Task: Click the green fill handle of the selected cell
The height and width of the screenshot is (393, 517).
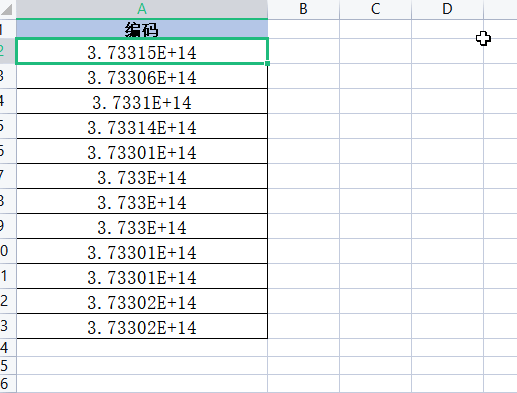Action: click(267, 63)
